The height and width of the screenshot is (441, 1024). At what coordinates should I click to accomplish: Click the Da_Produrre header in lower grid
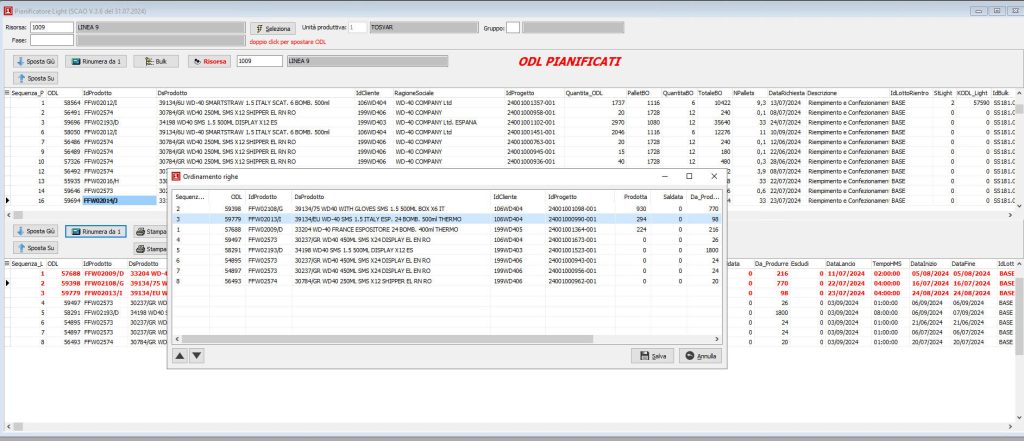pos(772,263)
